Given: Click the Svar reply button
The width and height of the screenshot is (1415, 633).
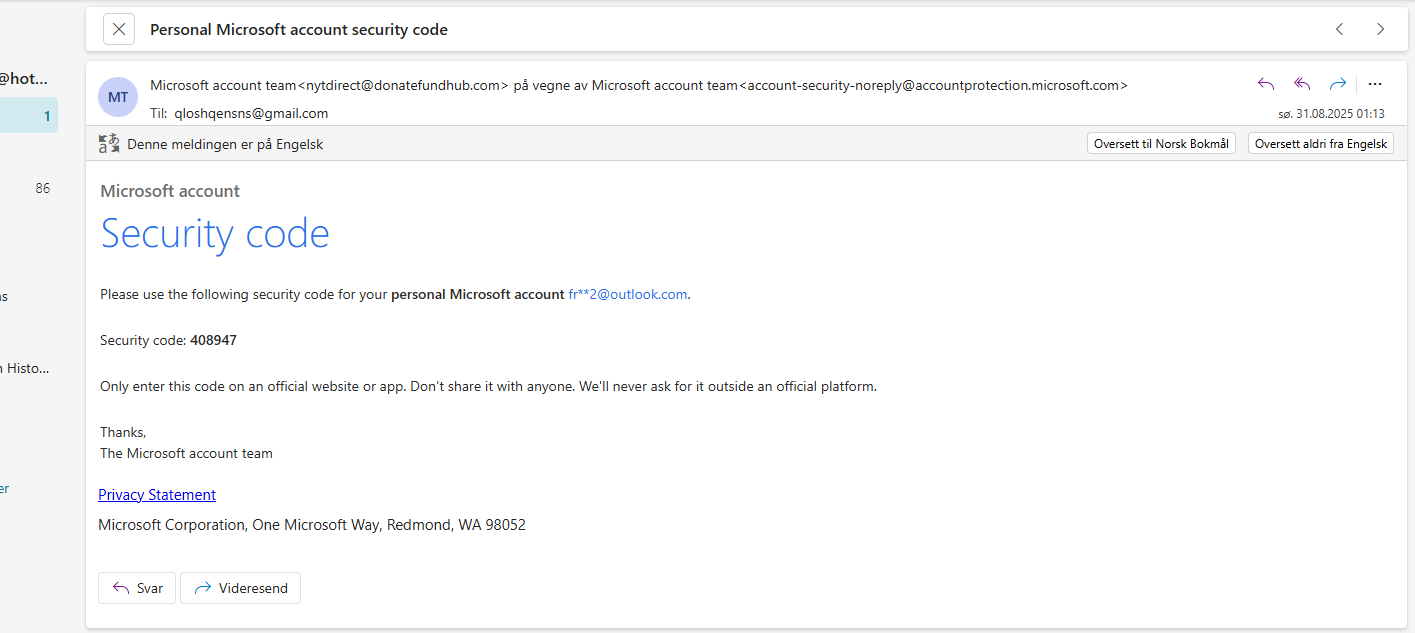Looking at the screenshot, I should (137, 588).
